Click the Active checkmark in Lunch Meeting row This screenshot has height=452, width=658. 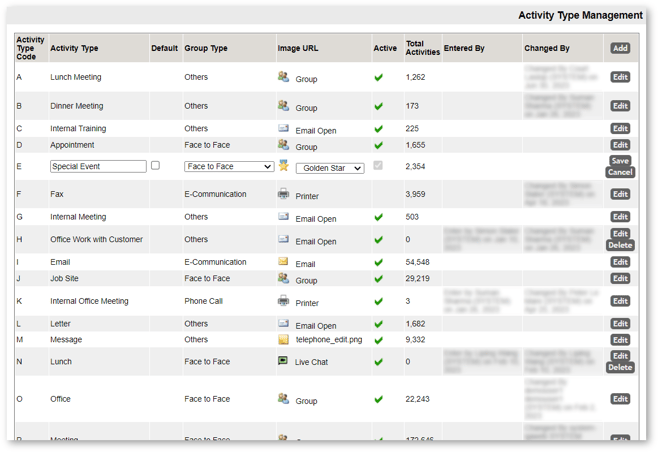pyautogui.click(x=379, y=77)
